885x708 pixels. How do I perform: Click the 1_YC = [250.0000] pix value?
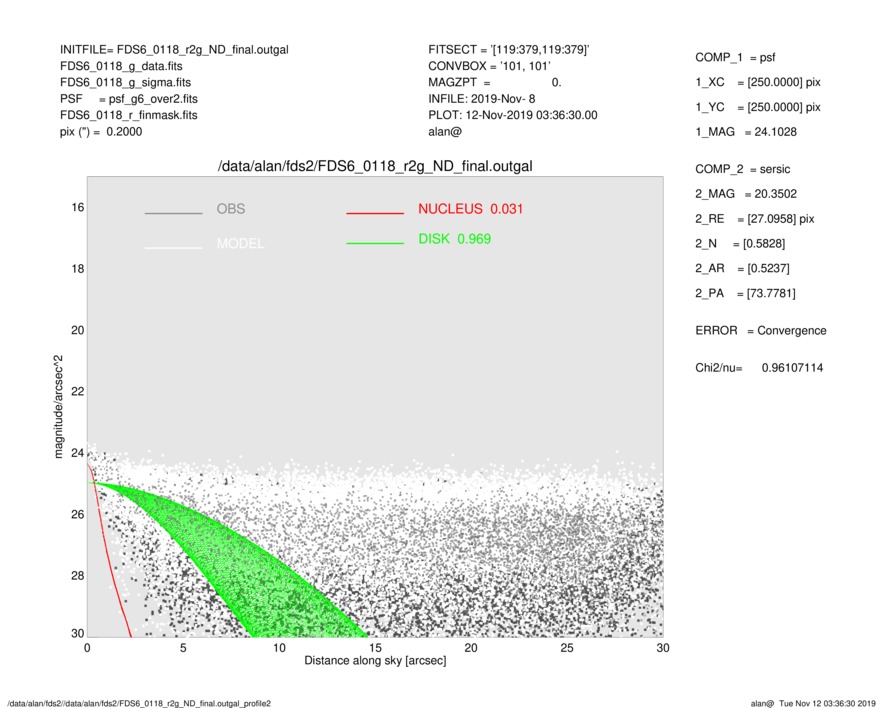pos(758,107)
